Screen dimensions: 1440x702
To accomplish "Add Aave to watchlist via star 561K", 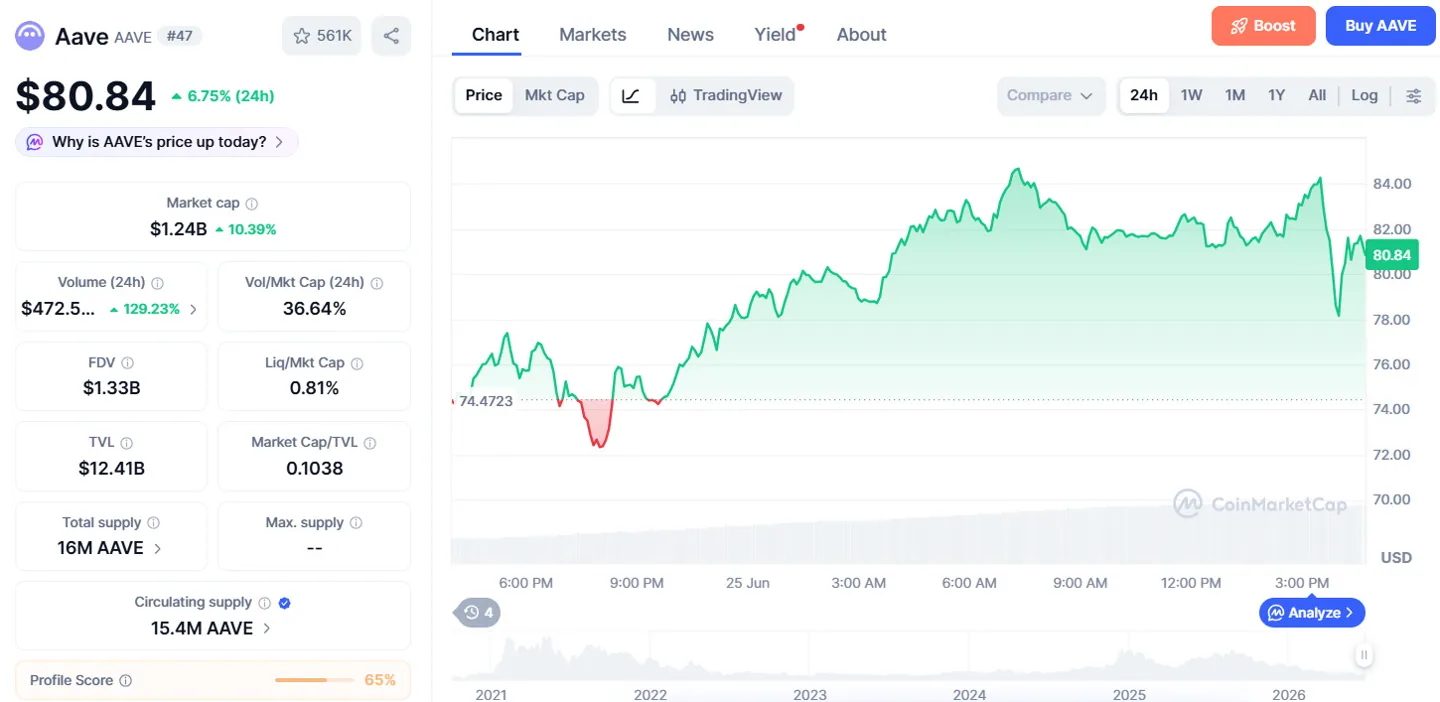I will [x=322, y=36].
